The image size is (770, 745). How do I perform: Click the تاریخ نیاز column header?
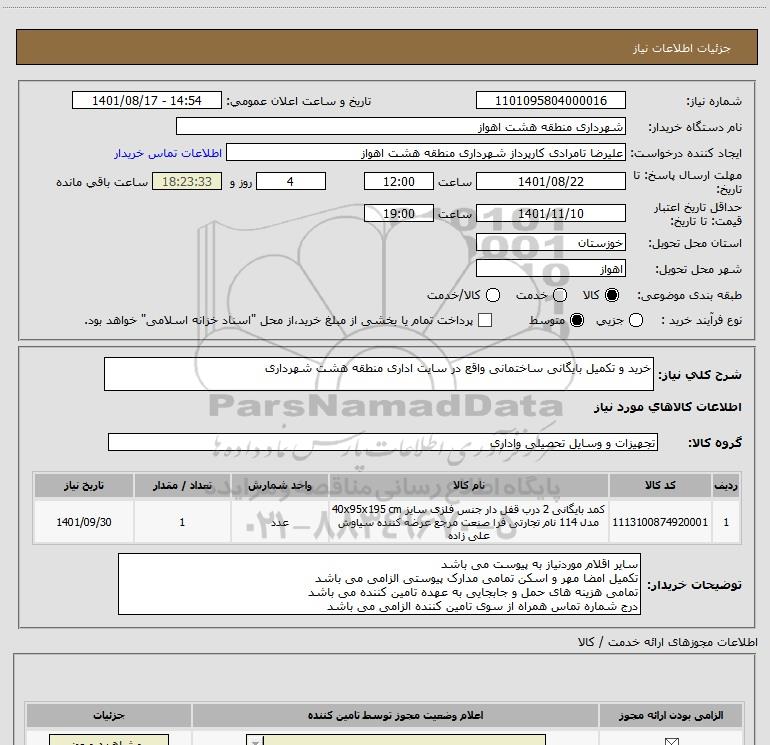(83, 485)
